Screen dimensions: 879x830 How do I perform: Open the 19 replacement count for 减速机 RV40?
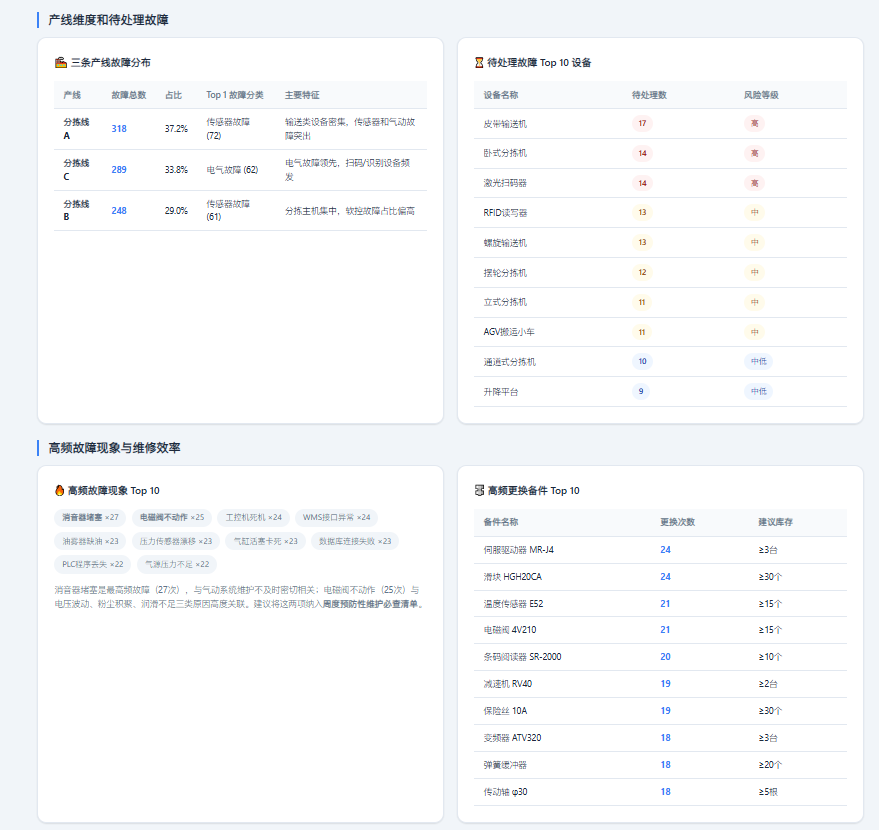(x=665, y=684)
